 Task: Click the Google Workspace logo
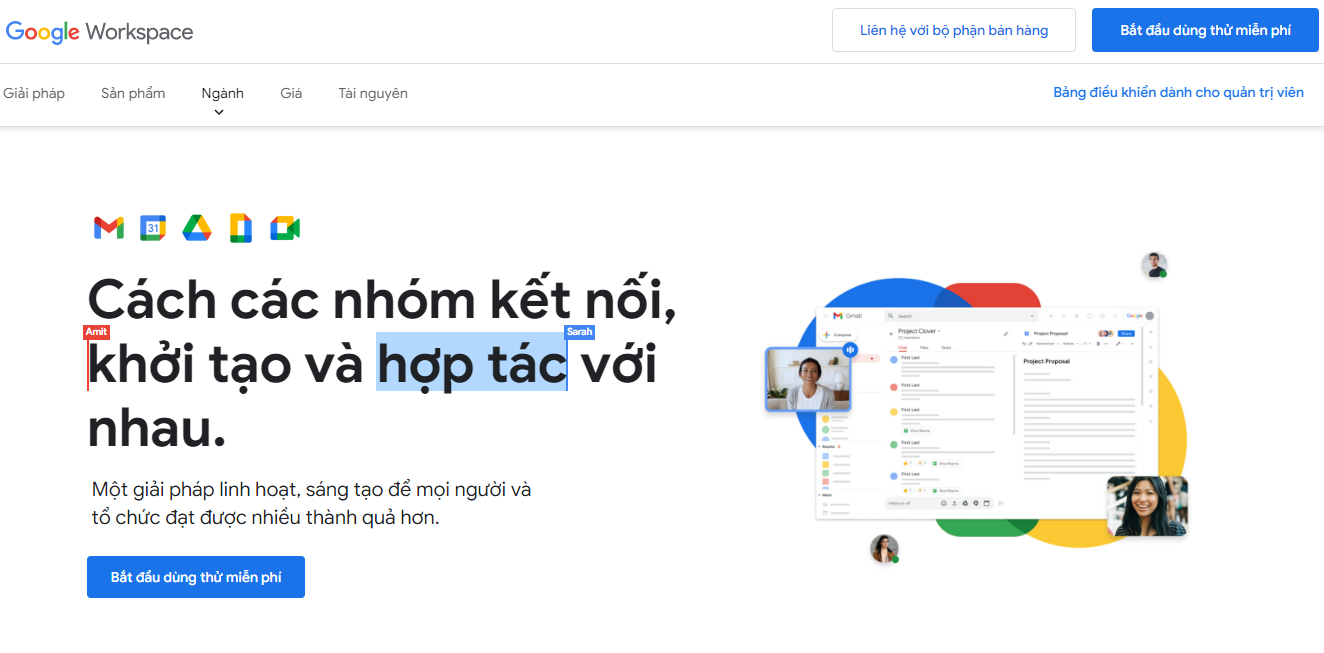(99, 31)
